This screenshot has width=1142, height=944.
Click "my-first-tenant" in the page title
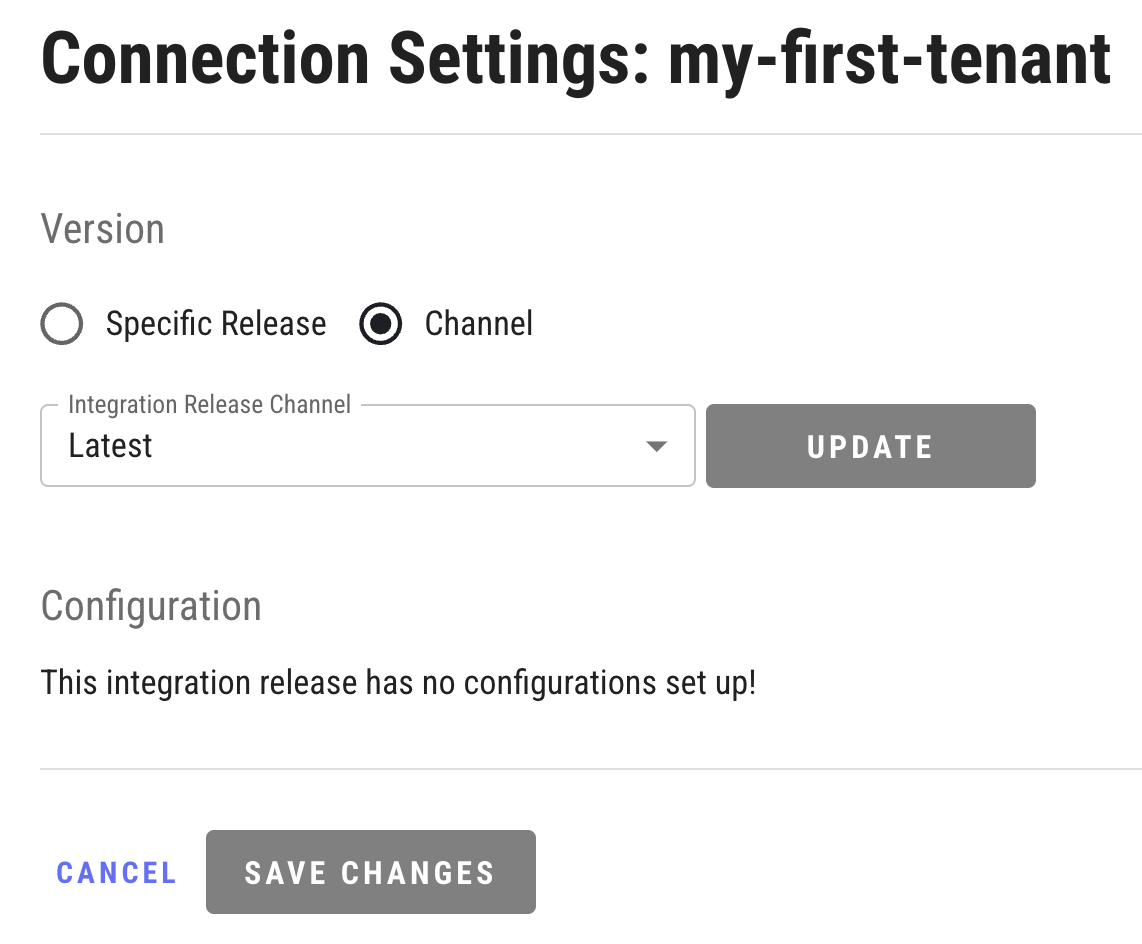tap(889, 58)
